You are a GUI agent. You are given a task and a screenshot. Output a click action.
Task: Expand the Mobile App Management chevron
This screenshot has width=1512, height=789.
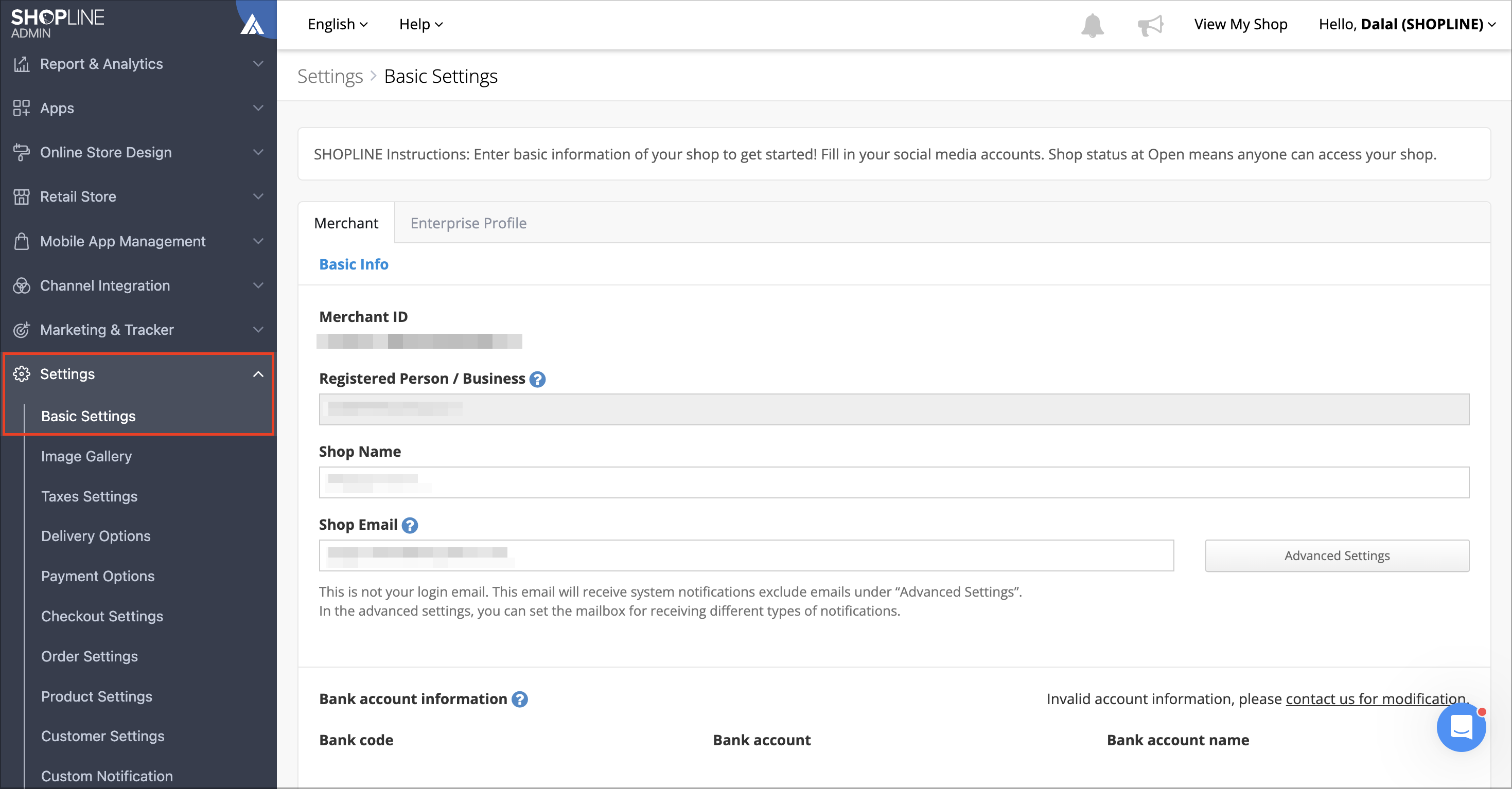coord(258,241)
